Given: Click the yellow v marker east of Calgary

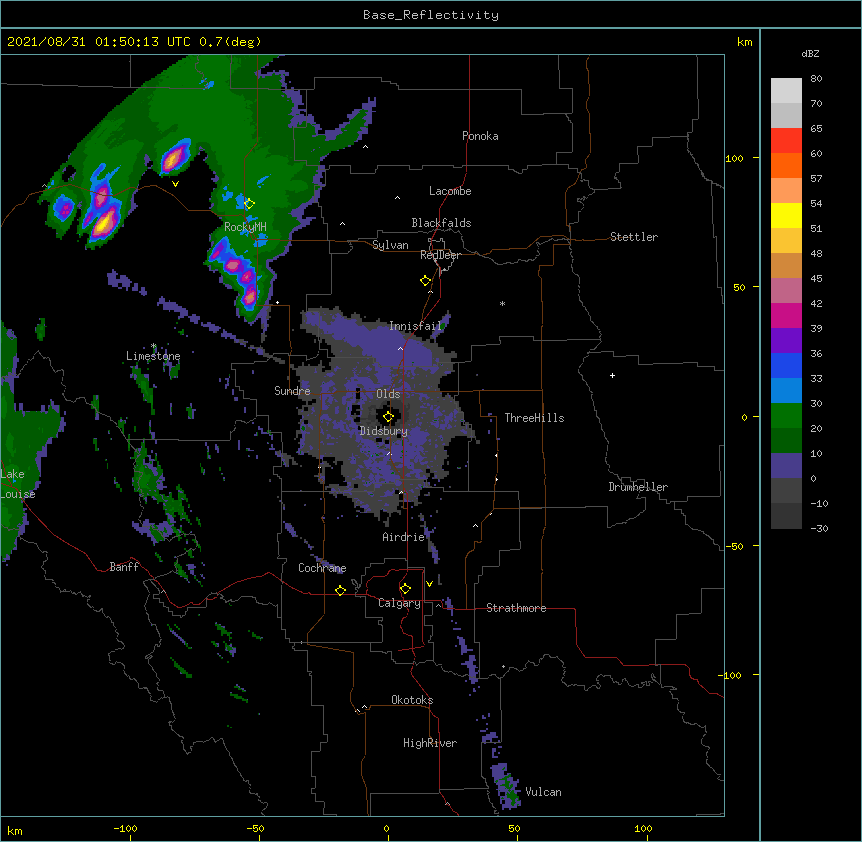Looking at the screenshot, I should [x=429, y=584].
